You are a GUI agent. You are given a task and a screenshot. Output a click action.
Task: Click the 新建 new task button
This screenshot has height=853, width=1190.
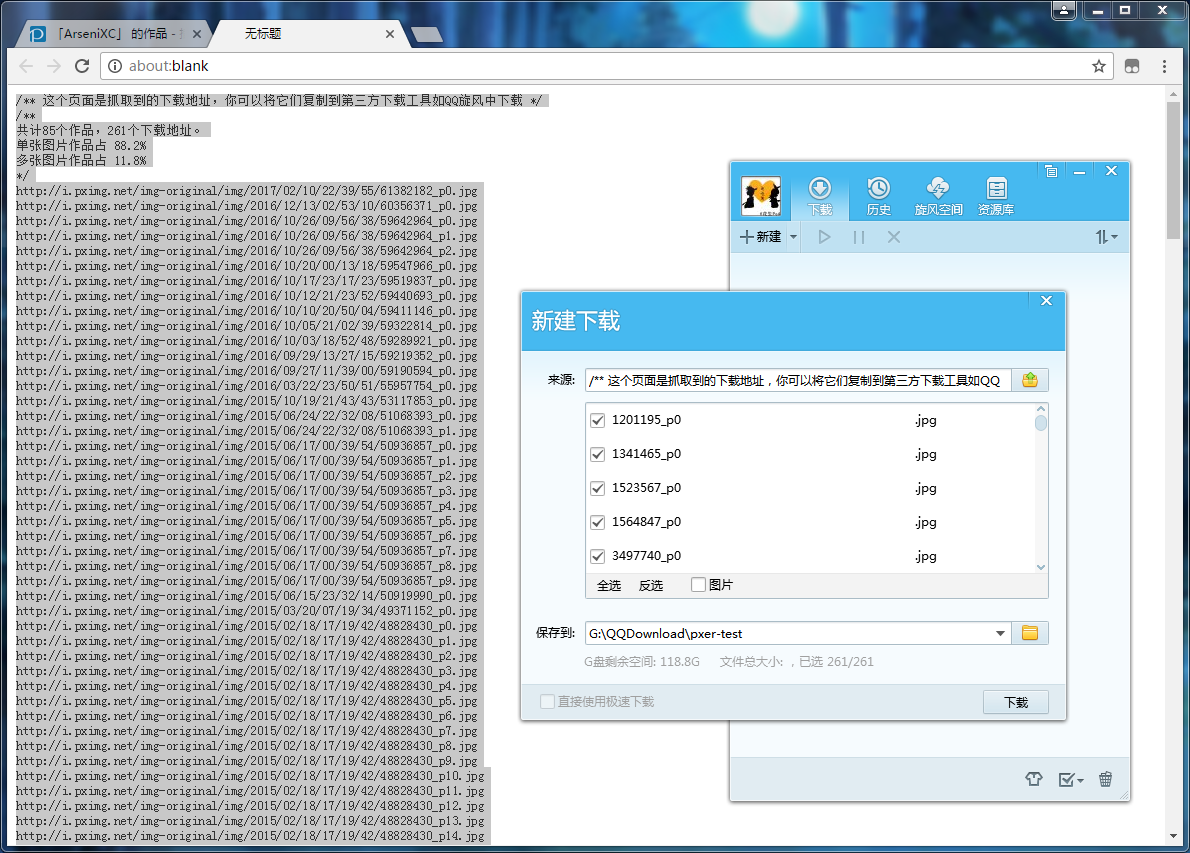coord(761,237)
